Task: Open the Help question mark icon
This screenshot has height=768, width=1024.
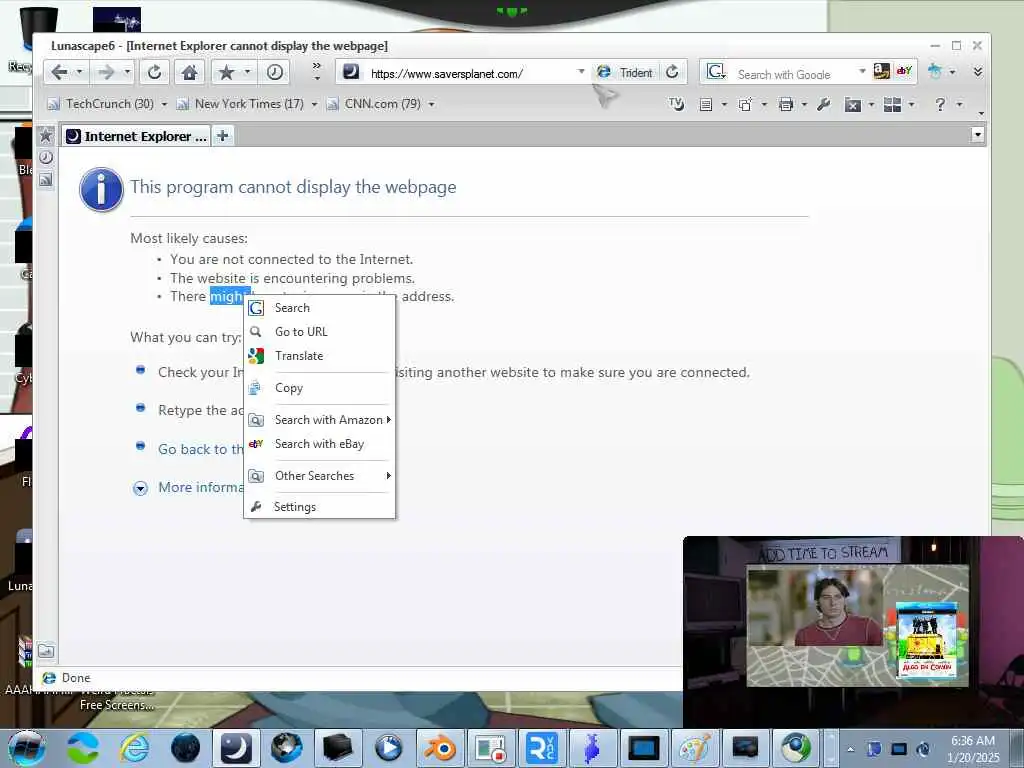Action: click(940, 104)
